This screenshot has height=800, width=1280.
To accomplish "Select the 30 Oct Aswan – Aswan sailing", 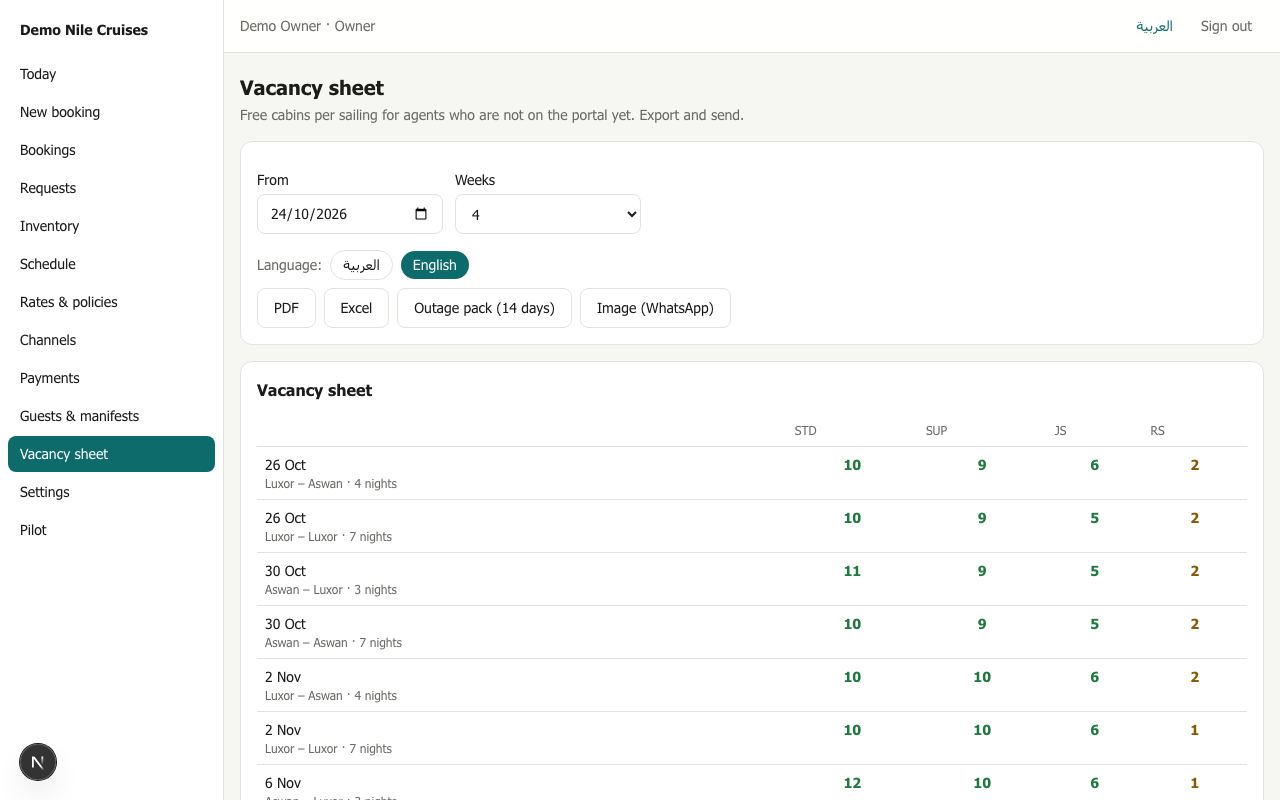I will pyautogui.click(x=752, y=632).
